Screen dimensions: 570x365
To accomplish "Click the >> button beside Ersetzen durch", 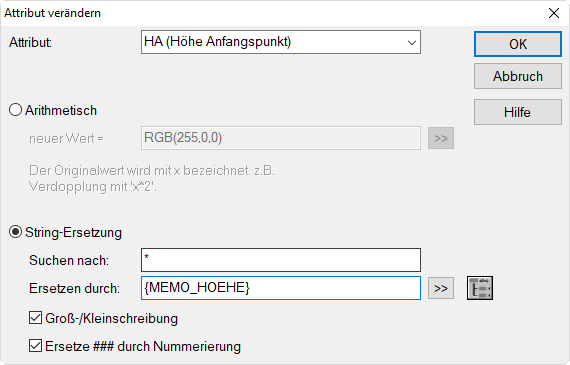I will (x=441, y=288).
